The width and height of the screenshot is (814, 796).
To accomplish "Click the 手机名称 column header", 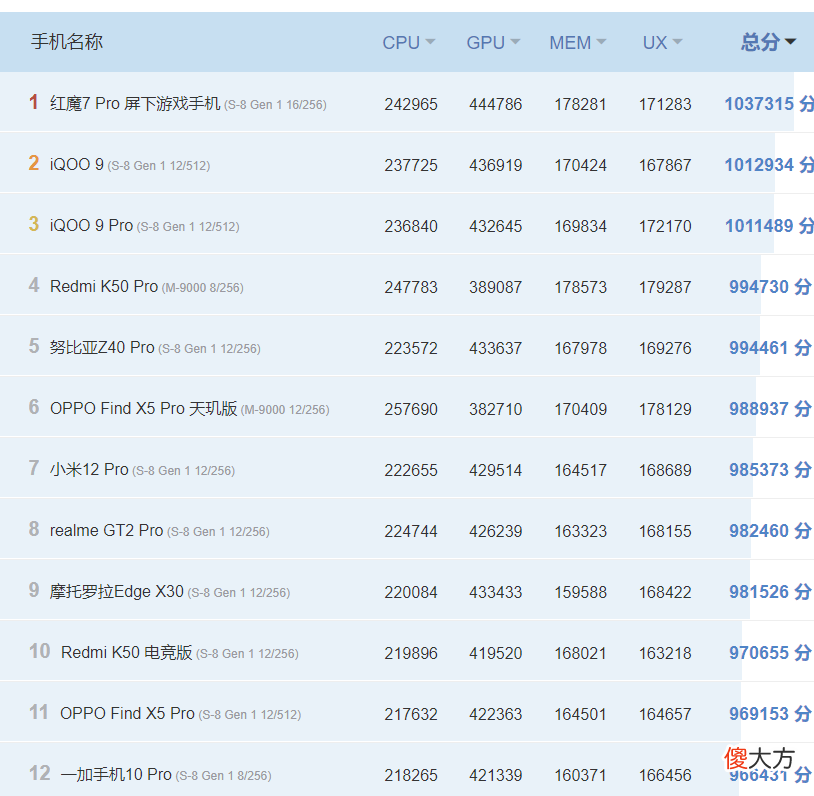I will point(67,42).
